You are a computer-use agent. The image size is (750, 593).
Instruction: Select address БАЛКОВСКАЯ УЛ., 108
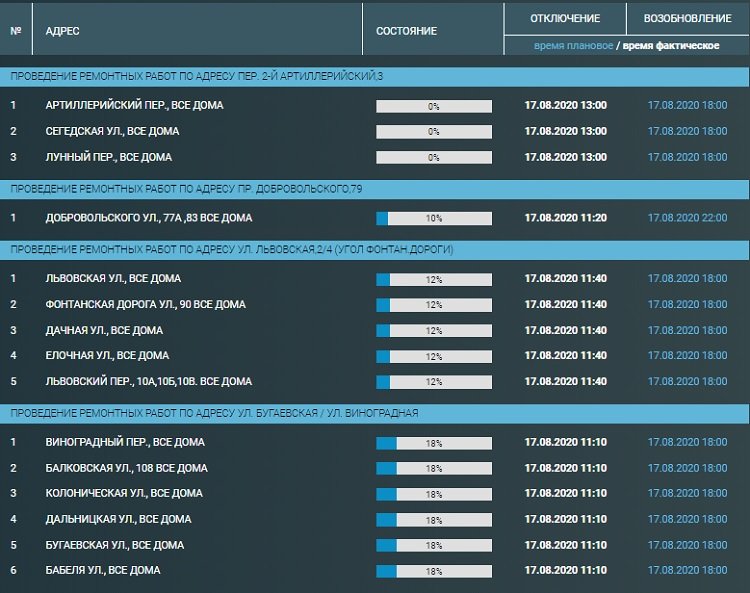[127, 468]
